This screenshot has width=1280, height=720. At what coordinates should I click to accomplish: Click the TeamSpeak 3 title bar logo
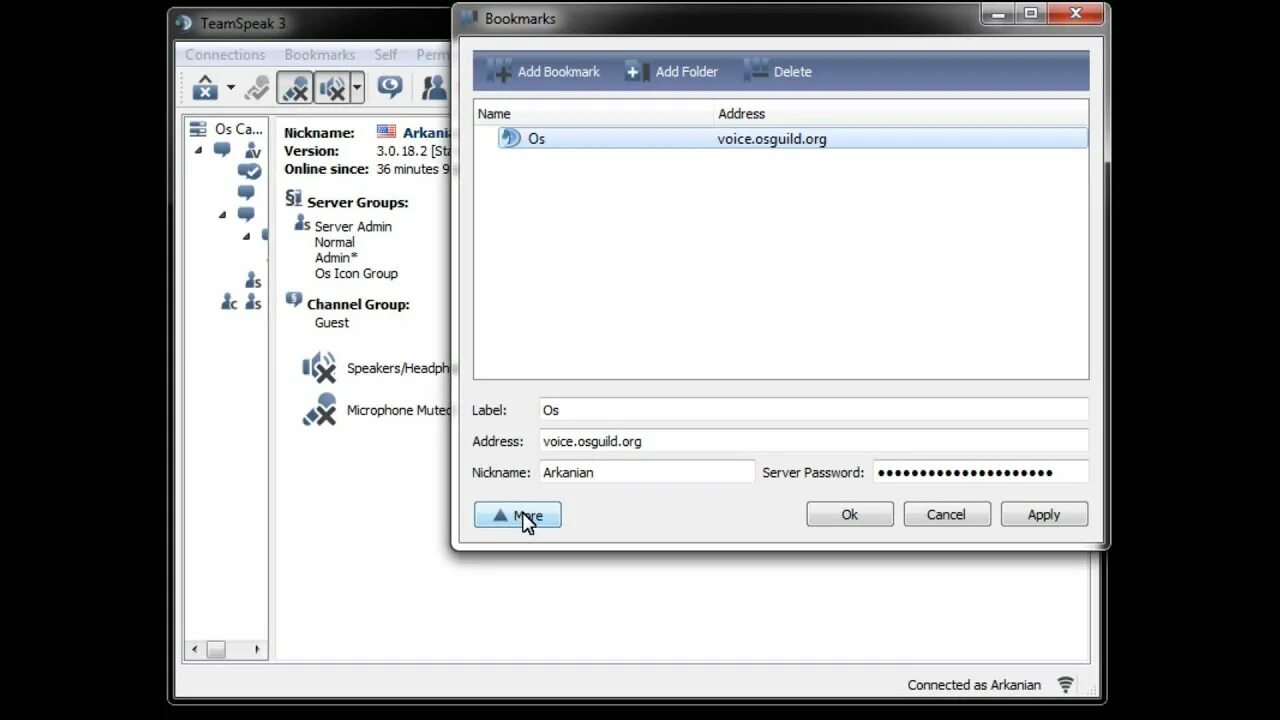pos(183,23)
